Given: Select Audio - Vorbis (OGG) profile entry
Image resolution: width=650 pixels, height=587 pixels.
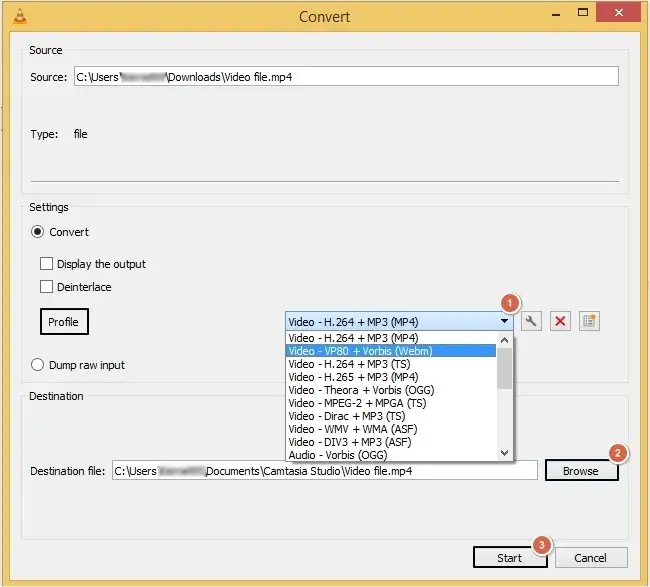Looking at the screenshot, I should 390,454.
